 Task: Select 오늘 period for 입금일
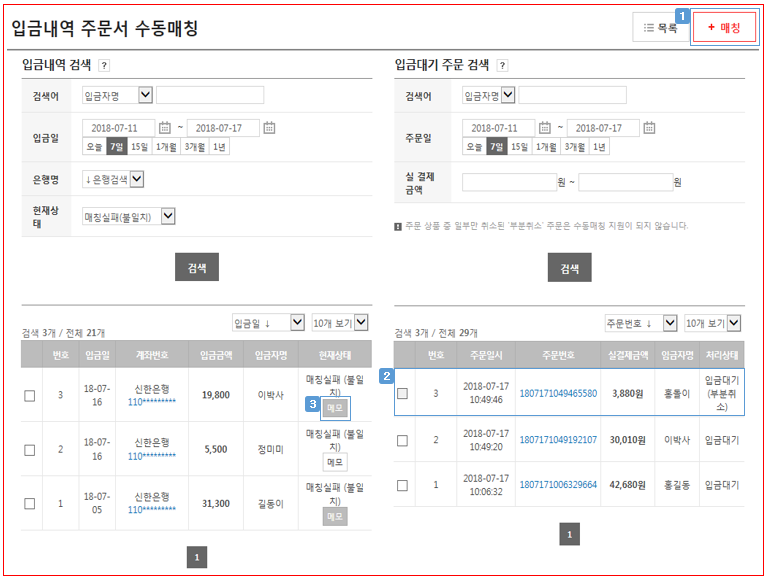click(94, 147)
